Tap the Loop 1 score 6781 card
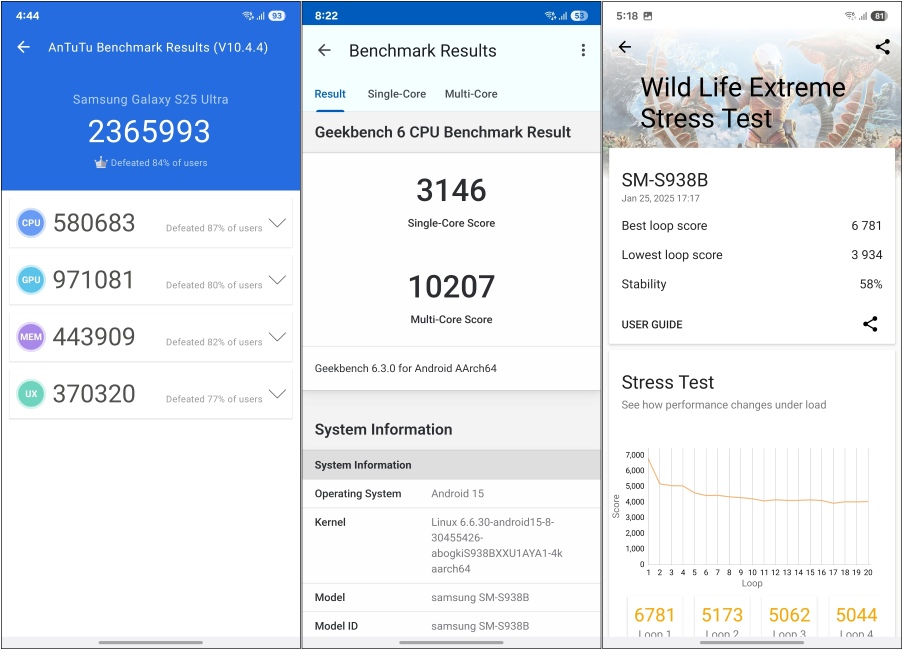Viewport: 903px width, 650px height. tap(654, 618)
